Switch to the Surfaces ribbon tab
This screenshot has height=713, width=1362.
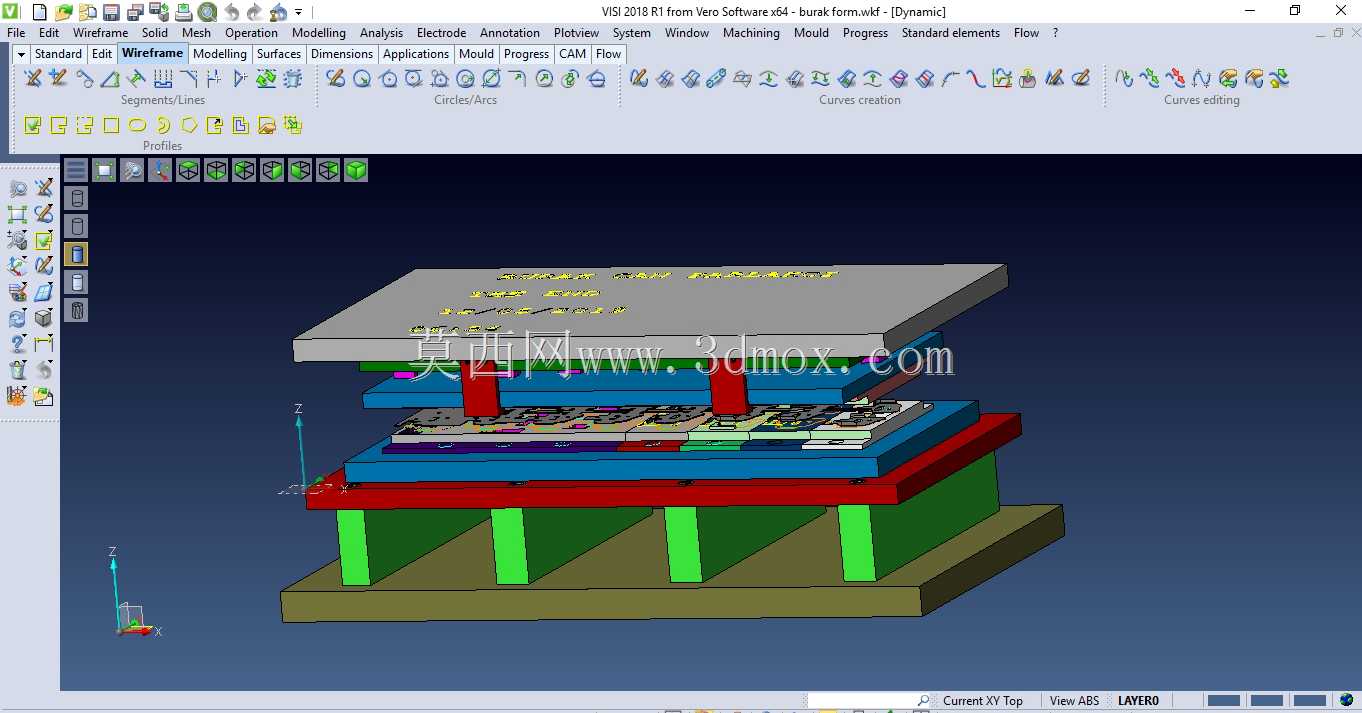click(278, 54)
